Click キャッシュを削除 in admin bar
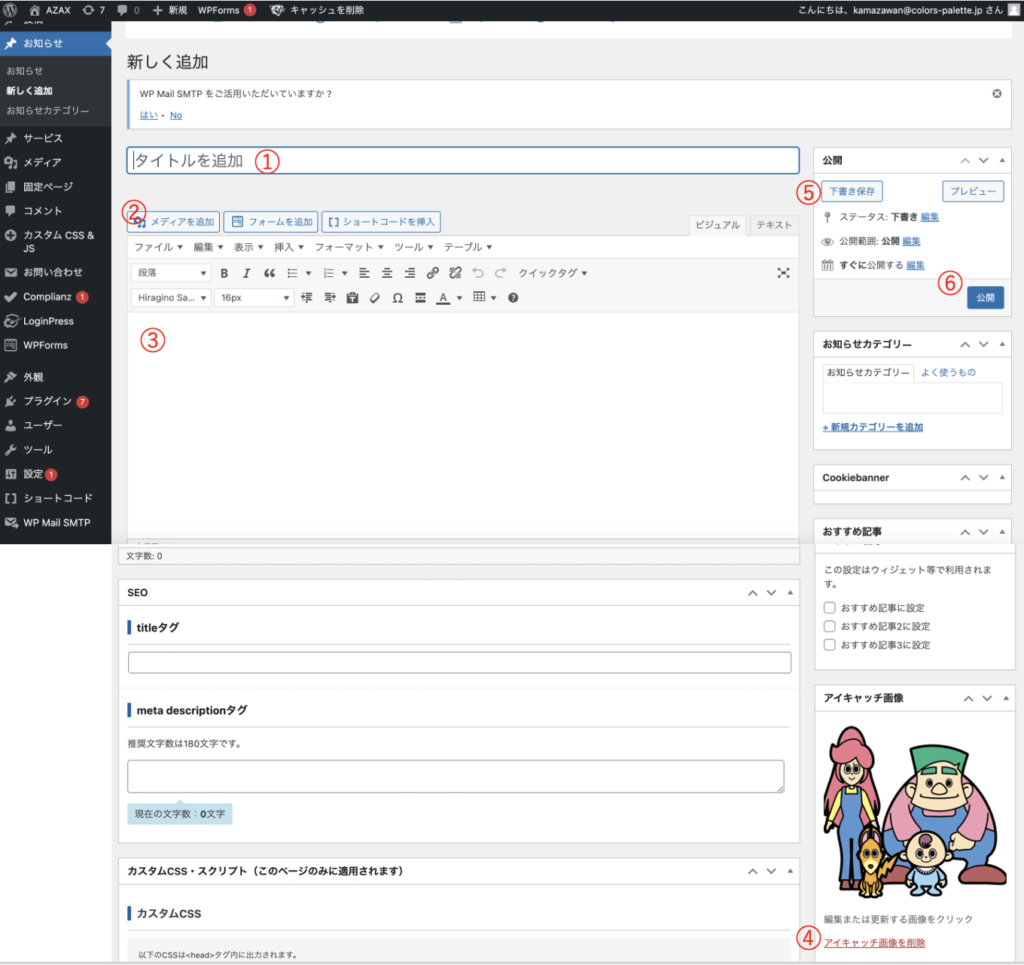Screen dimensions: 1024x965 point(317,10)
